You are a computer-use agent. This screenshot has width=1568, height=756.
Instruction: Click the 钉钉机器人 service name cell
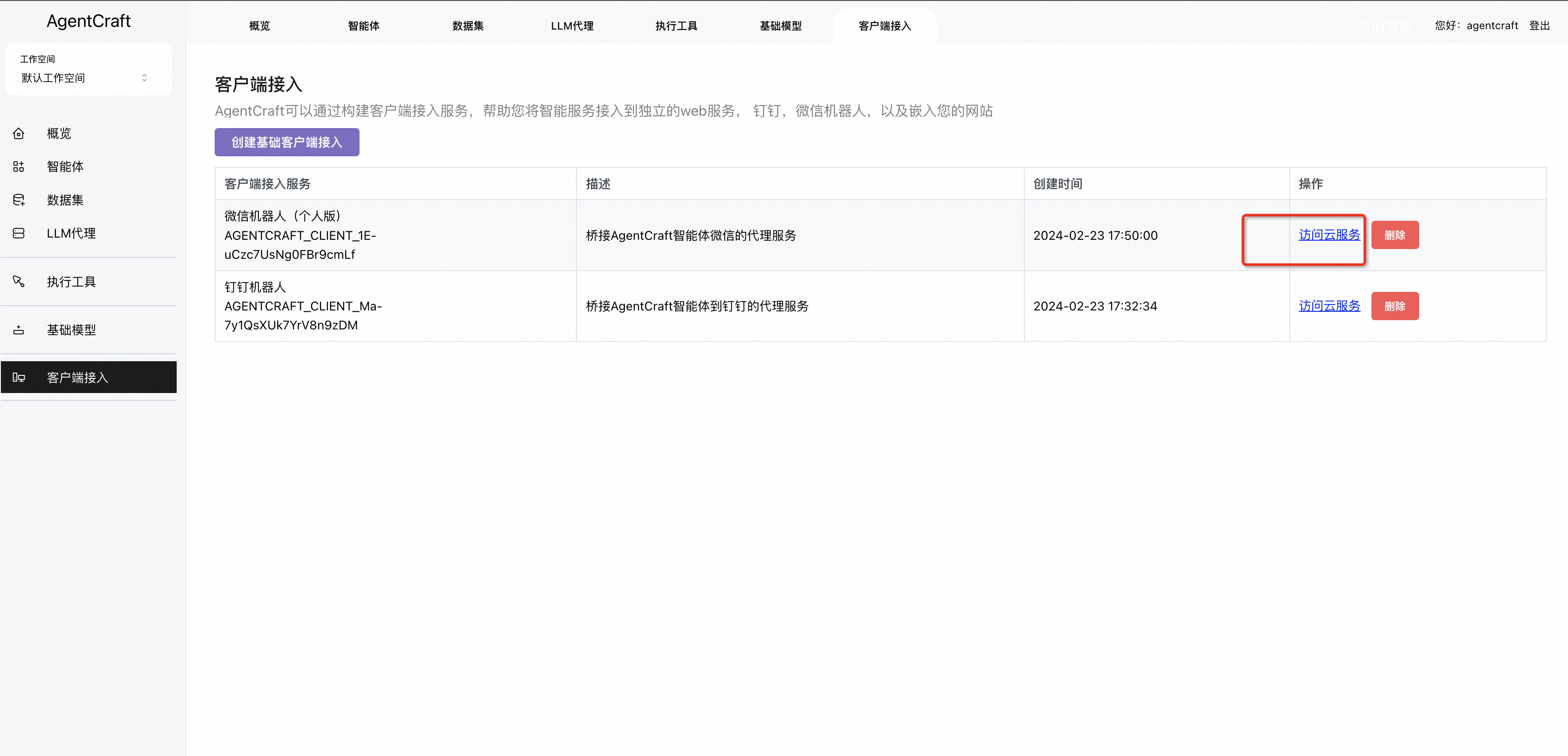tap(396, 306)
